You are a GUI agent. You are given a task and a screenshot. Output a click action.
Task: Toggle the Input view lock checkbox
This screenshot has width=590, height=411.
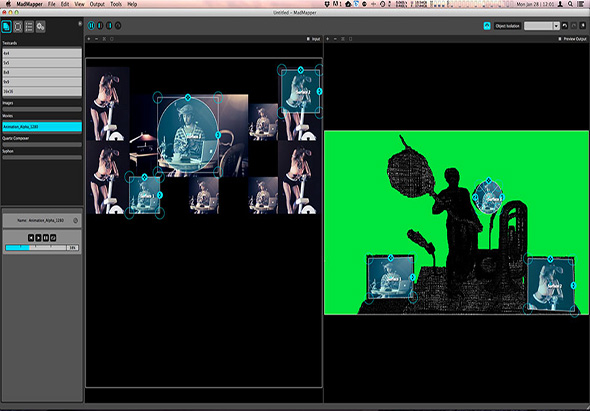[x=308, y=39]
